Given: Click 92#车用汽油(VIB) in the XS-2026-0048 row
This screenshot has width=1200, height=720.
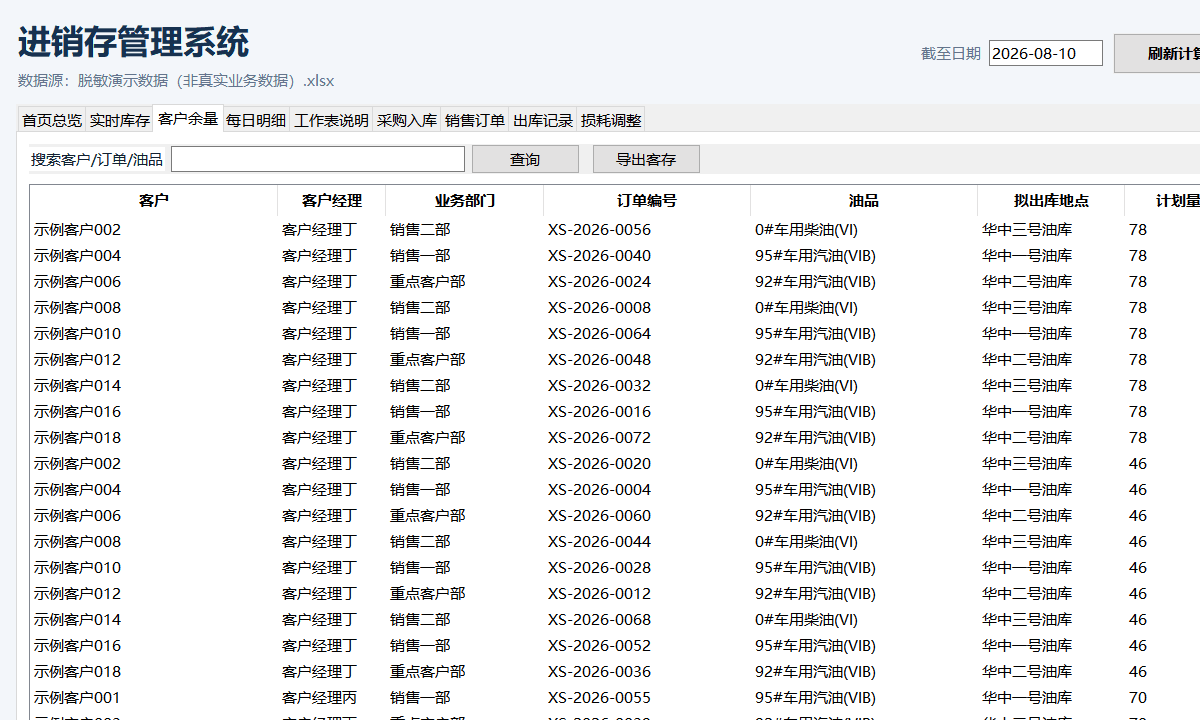Looking at the screenshot, I should pos(815,359).
